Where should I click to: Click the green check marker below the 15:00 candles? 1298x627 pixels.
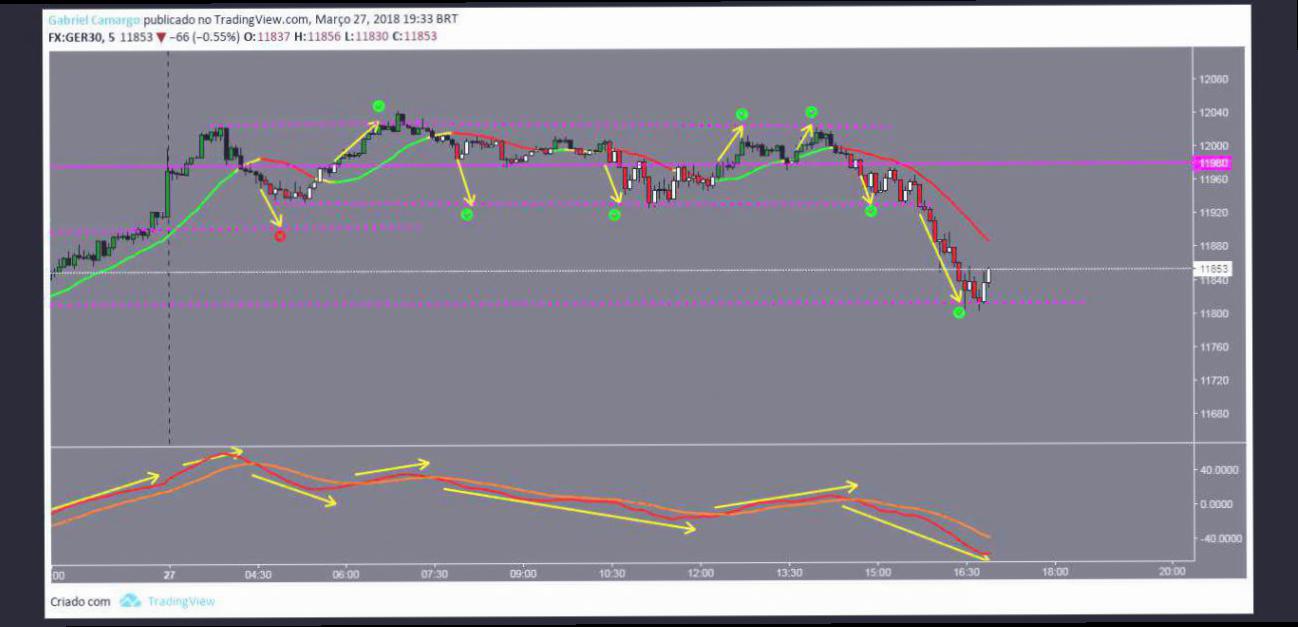pos(871,211)
